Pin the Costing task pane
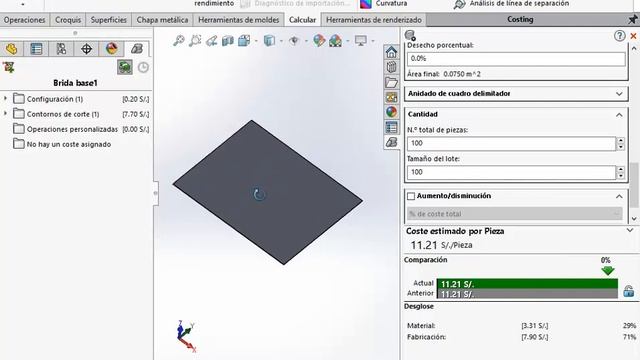This screenshot has height=360, width=640. pos(633,19)
